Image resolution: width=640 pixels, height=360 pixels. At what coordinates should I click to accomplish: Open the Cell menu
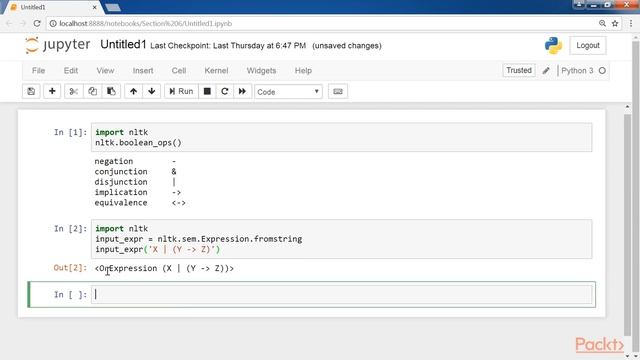179,71
